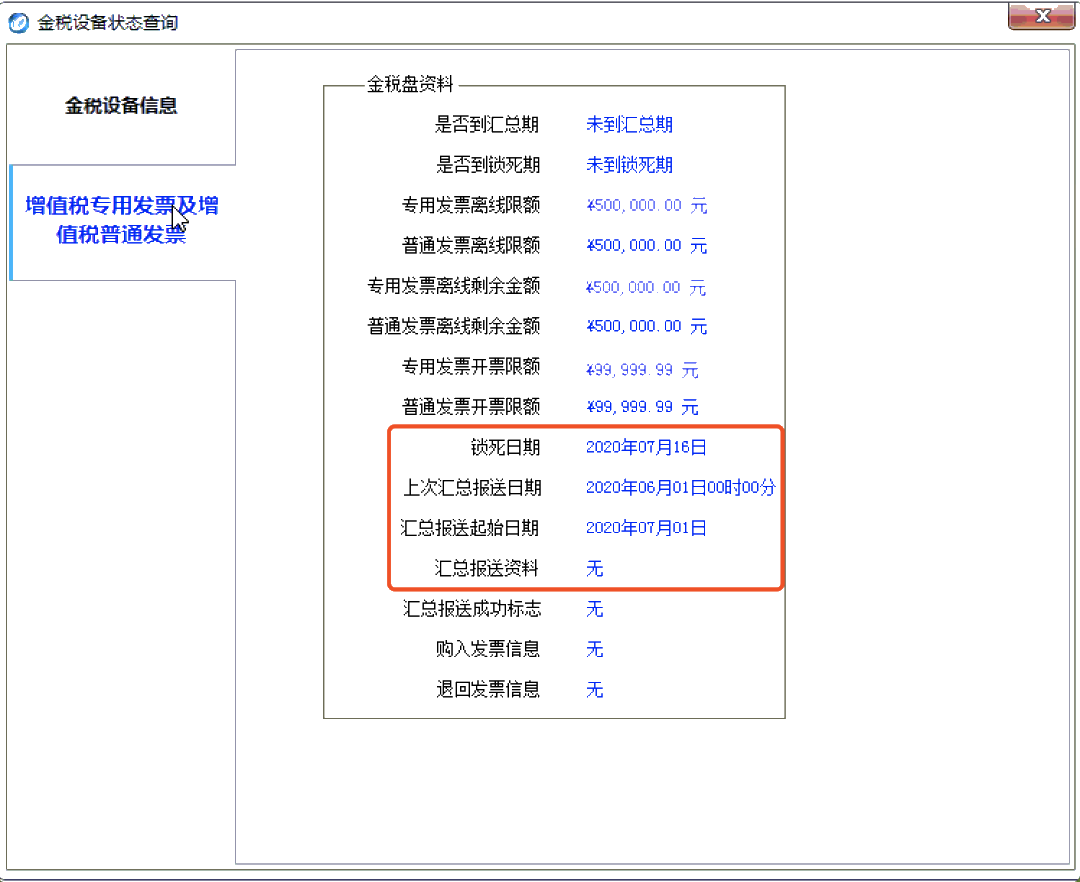Screen dimensions: 1080x882
Task: Click the 锁死日期 value 2020年07月16日
Action: point(646,448)
